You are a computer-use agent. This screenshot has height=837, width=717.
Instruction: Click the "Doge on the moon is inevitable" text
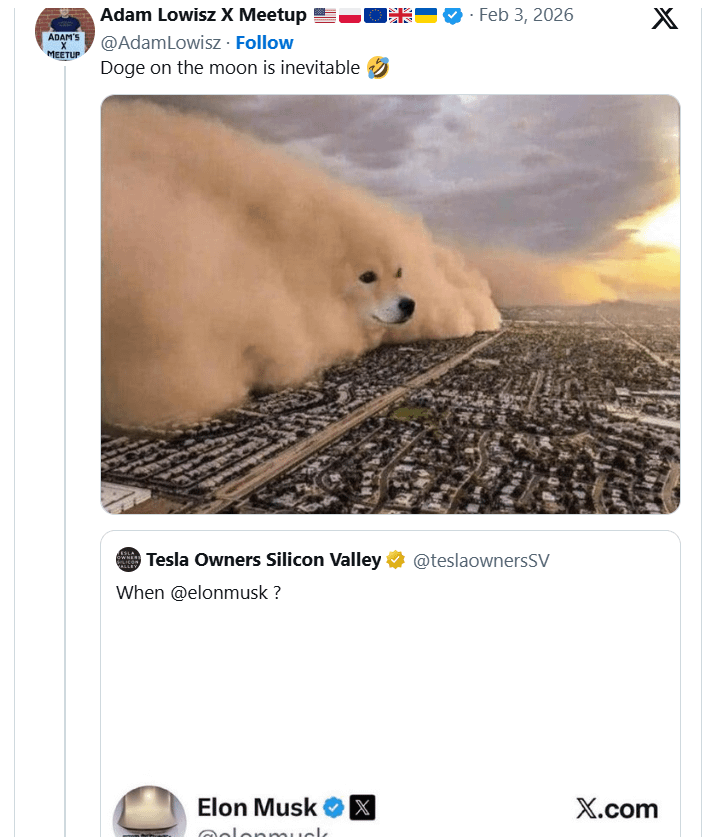(231, 68)
